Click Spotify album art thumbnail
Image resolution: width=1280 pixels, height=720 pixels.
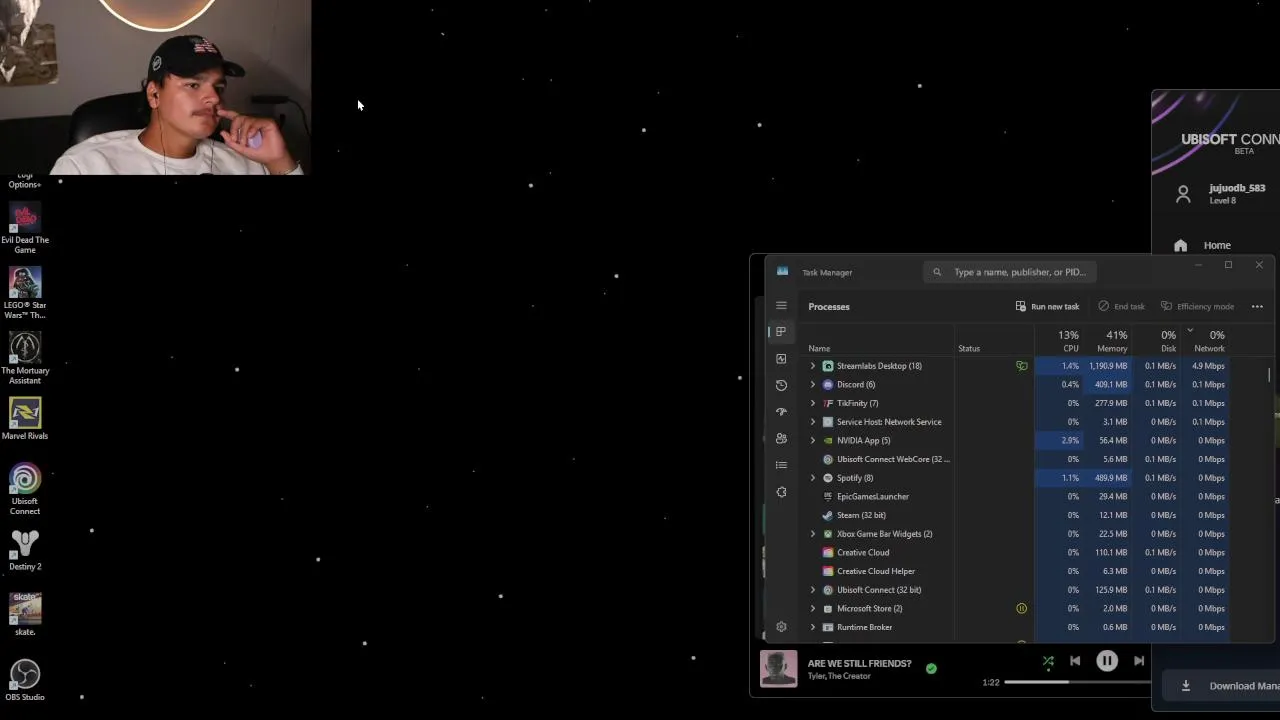pyautogui.click(x=779, y=669)
